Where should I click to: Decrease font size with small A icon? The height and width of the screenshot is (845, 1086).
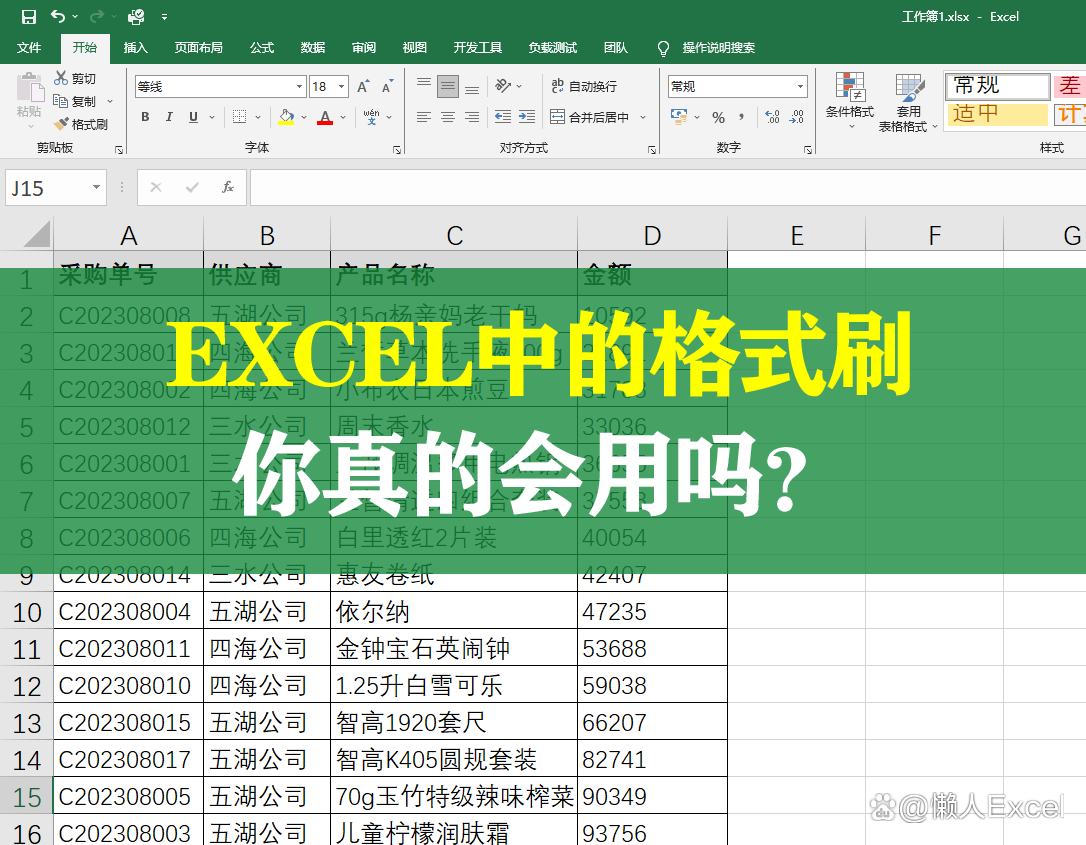[x=387, y=87]
